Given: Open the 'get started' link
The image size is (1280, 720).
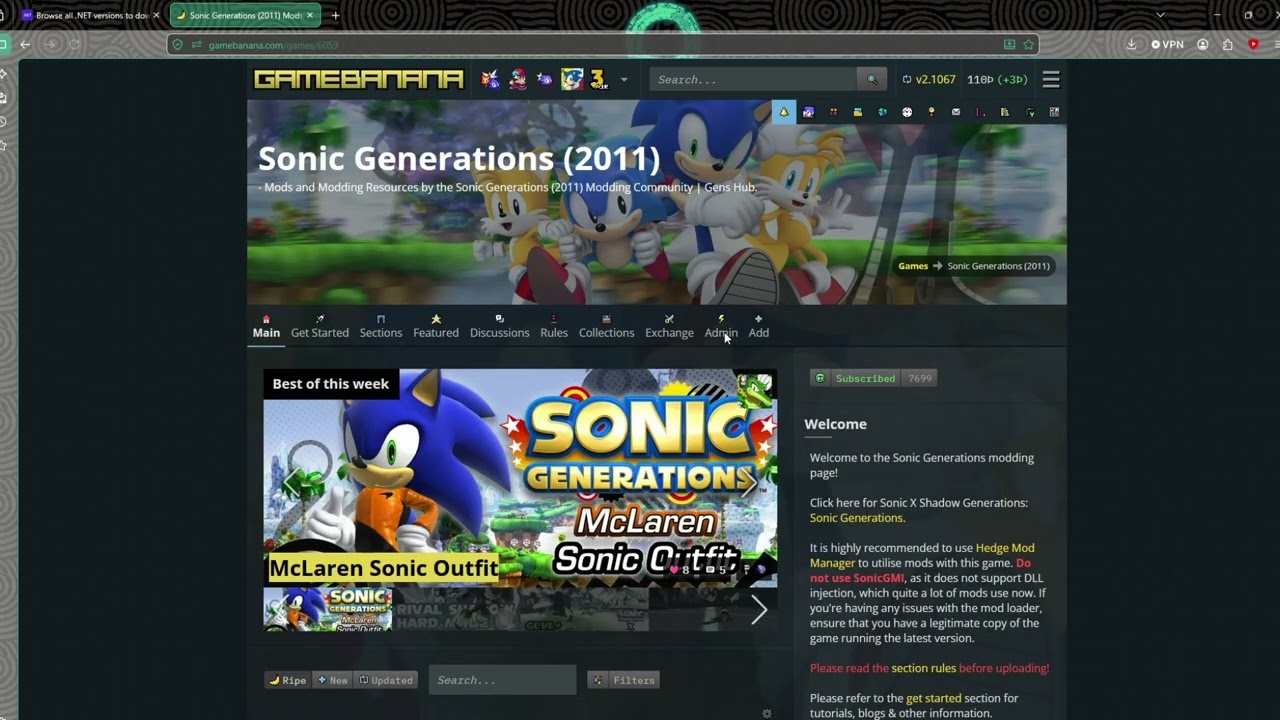Looking at the screenshot, I should point(933,698).
